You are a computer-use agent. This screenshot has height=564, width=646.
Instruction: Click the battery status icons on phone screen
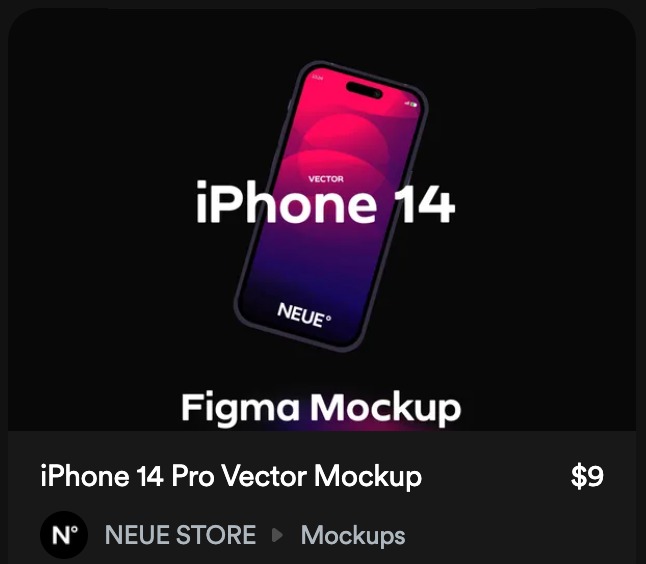coord(411,104)
